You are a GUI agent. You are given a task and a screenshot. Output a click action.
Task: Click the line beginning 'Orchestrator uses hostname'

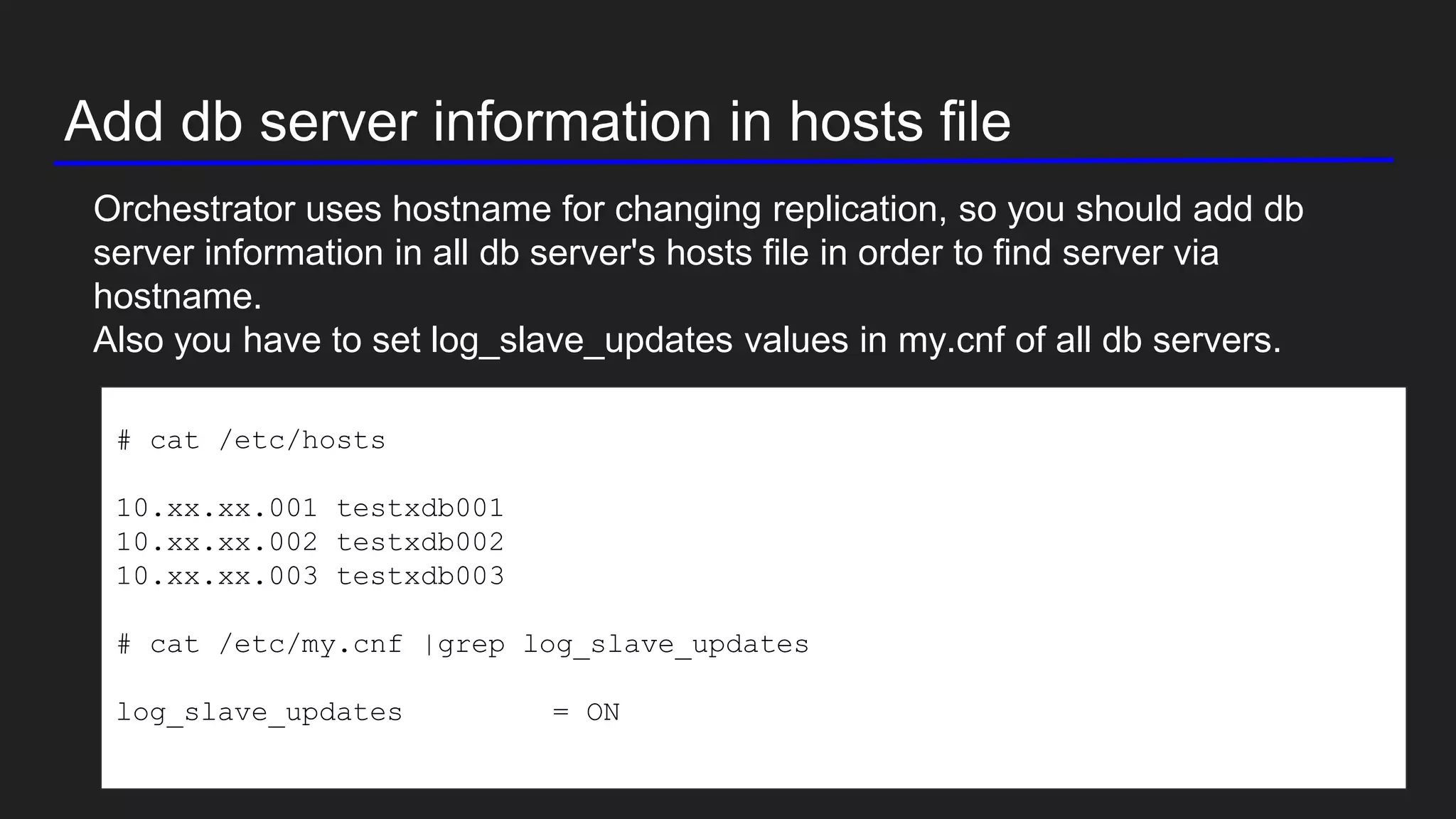point(698,210)
